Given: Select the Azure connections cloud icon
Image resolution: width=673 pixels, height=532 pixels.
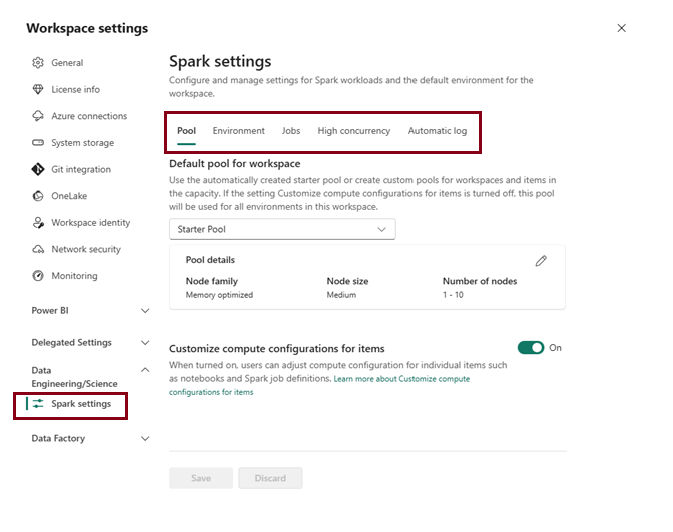Looking at the screenshot, I should coord(38,116).
